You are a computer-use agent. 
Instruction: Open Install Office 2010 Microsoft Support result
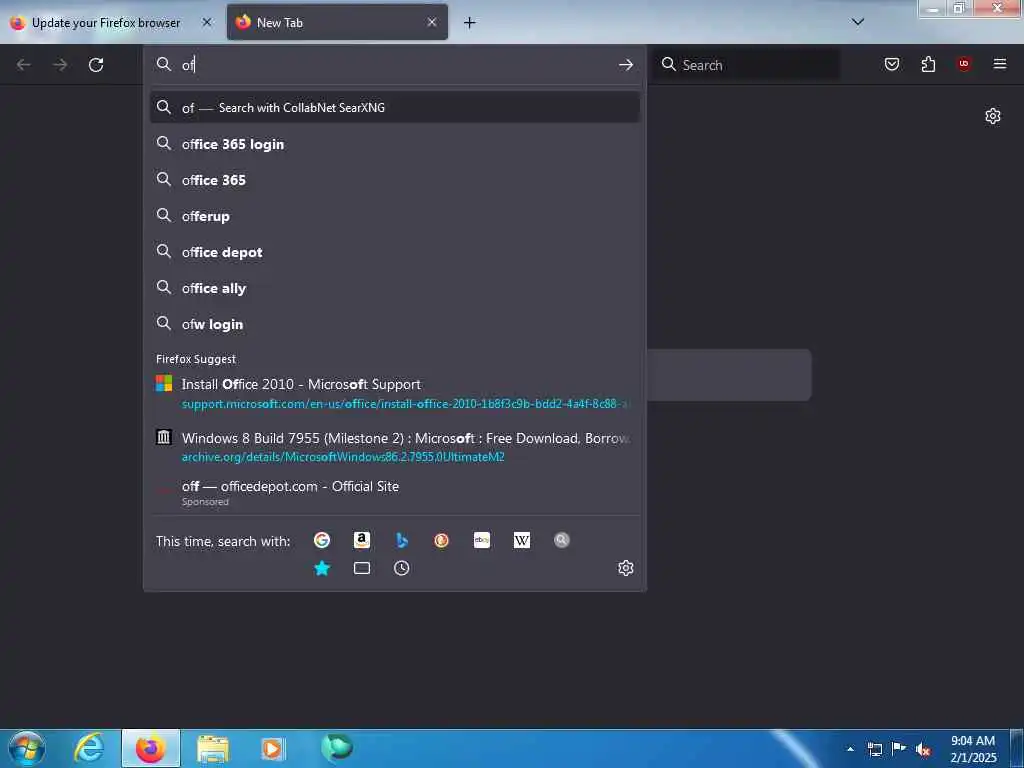pos(394,393)
